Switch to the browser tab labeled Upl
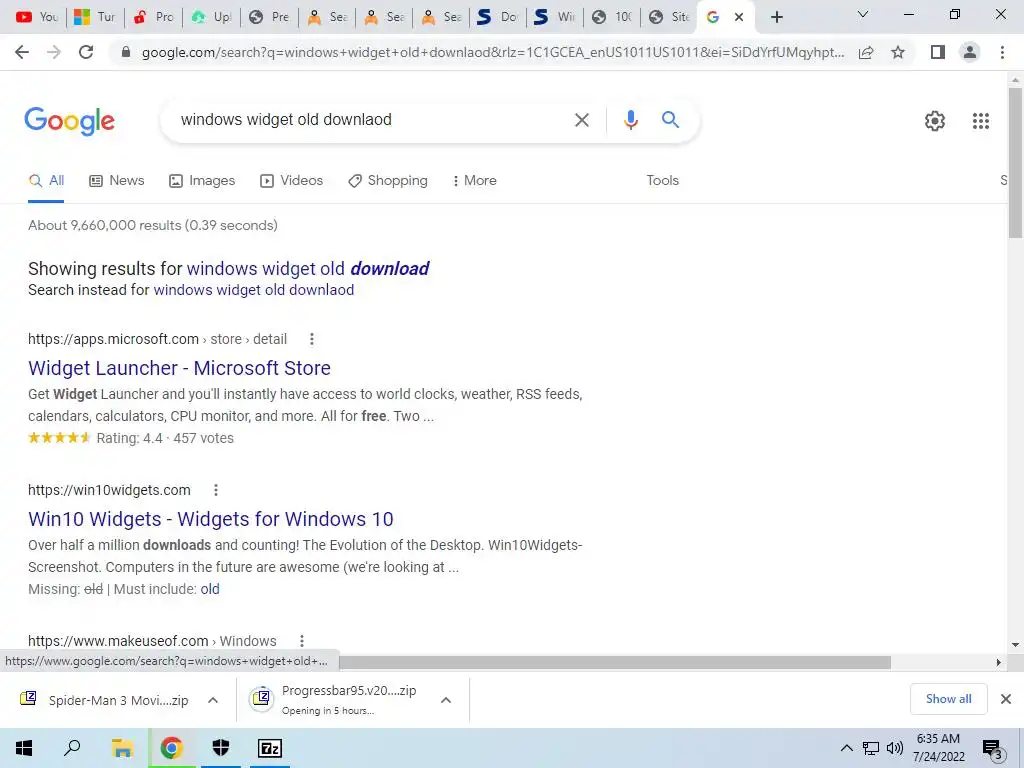The image size is (1024, 768). coord(211,17)
